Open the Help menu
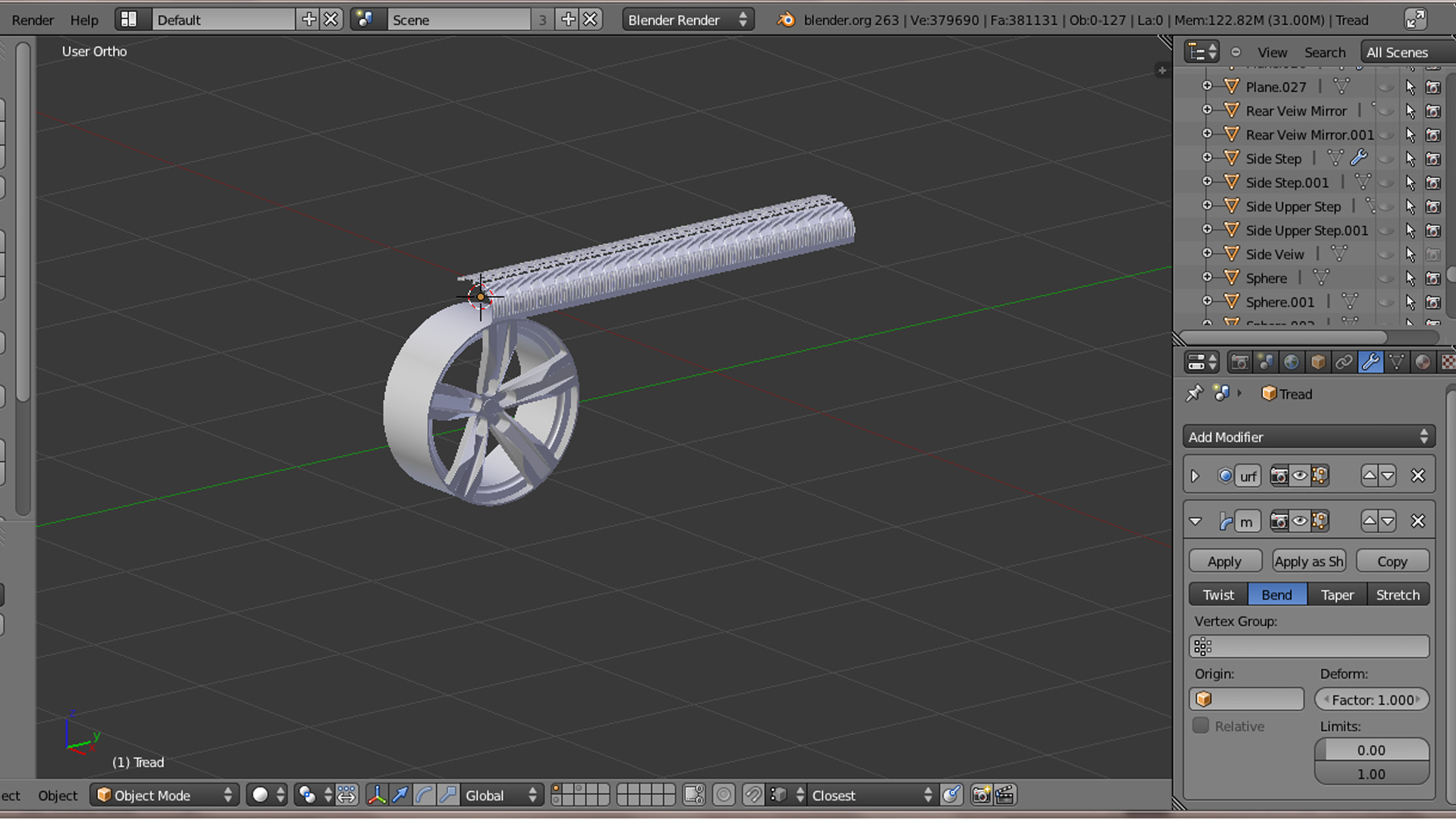 click(84, 20)
